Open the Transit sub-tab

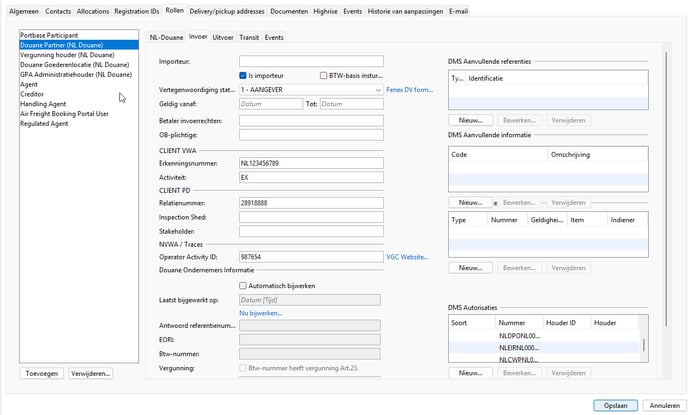[249, 38]
